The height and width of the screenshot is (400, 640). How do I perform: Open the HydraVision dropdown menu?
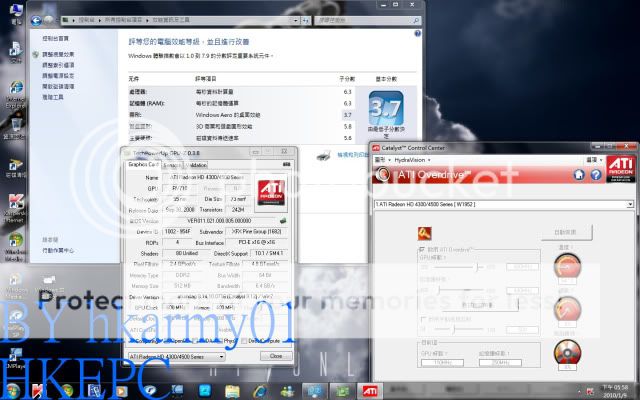pyautogui.click(x=412, y=160)
